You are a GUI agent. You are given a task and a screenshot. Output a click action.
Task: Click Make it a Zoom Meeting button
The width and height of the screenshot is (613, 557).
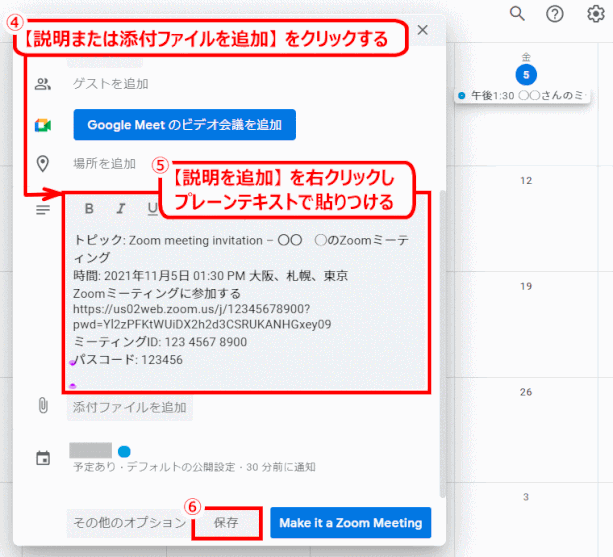tap(351, 523)
